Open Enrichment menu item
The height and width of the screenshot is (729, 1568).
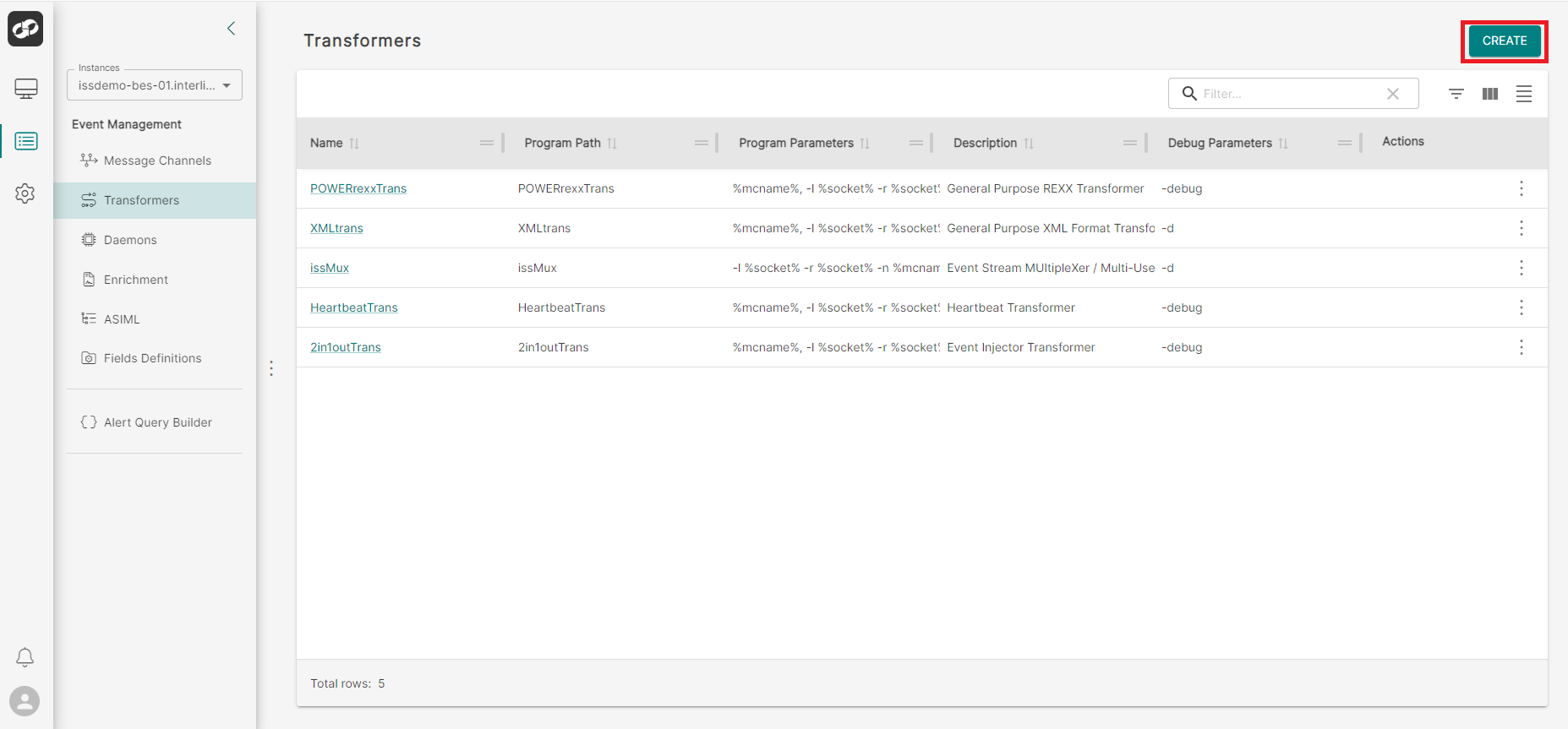point(155,280)
